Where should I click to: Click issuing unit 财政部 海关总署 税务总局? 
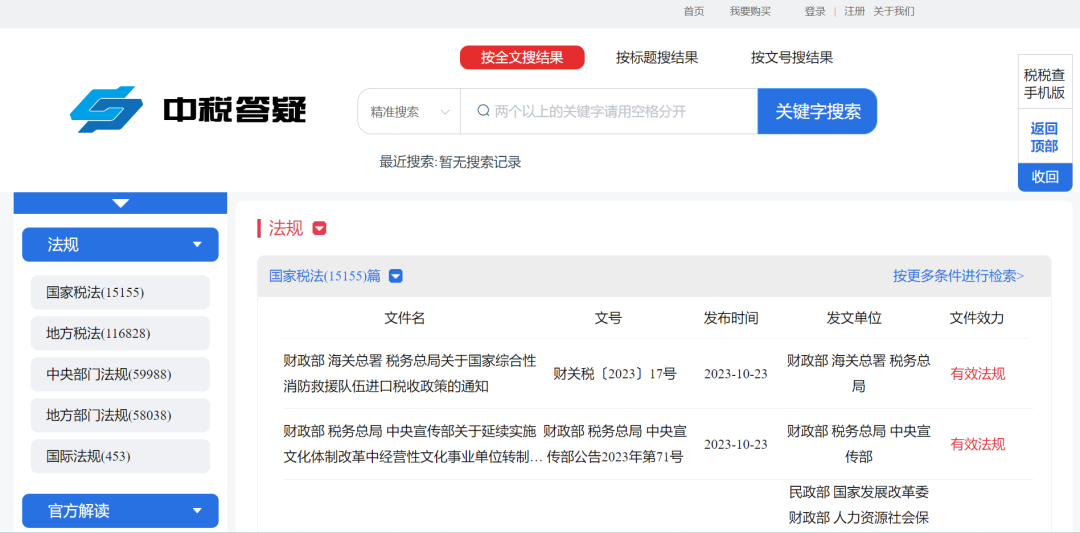pos(858,374)
